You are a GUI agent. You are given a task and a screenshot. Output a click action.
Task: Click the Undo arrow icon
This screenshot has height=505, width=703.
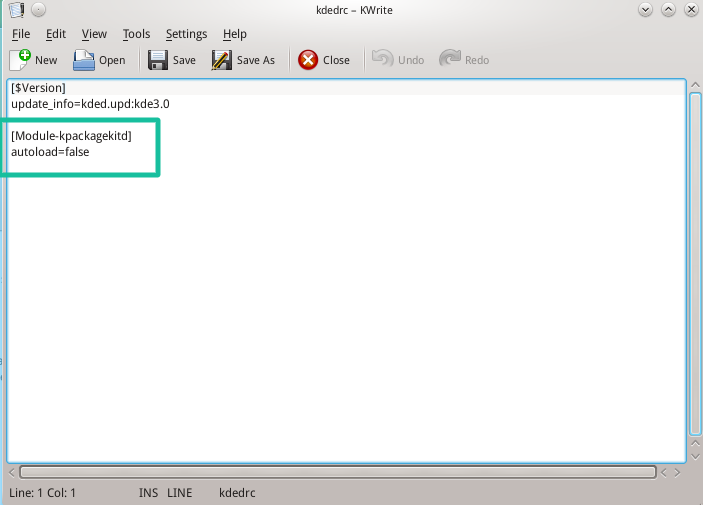(382, 59)
